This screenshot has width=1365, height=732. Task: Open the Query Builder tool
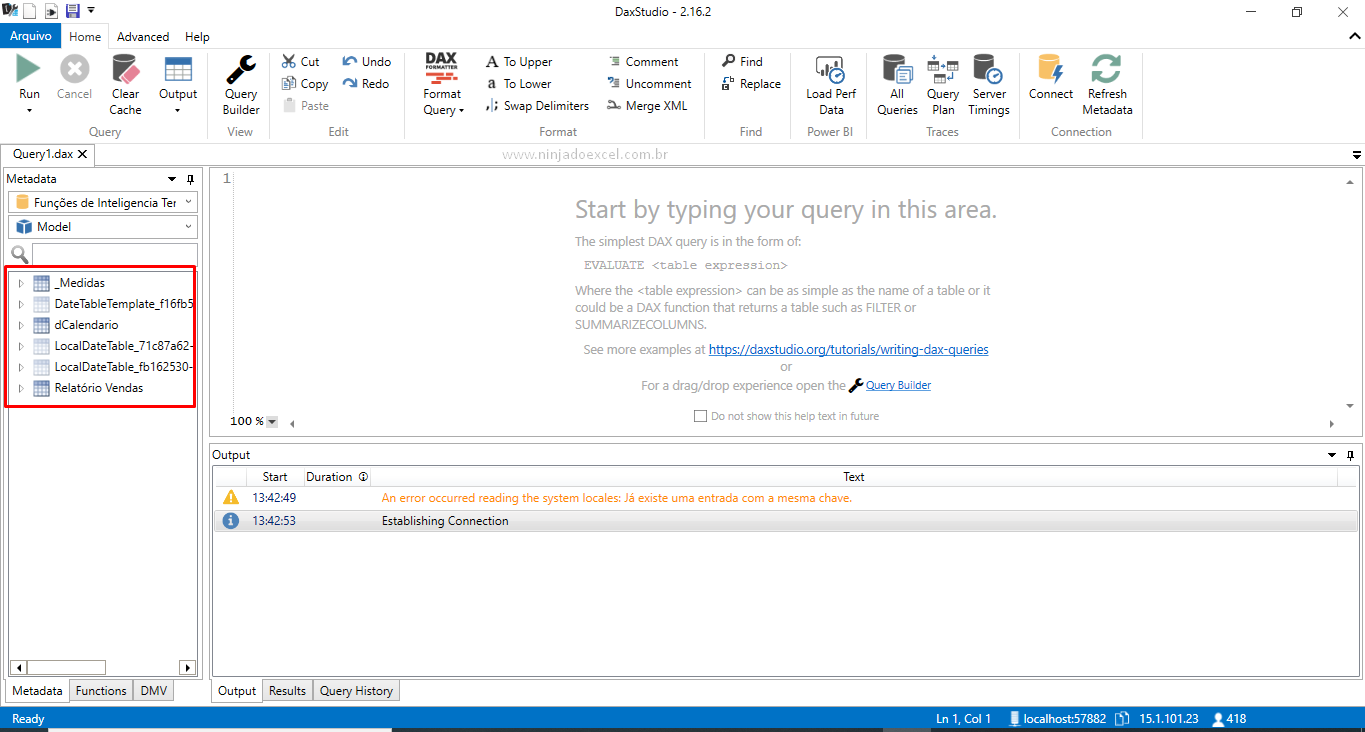[x=241, y=84]
